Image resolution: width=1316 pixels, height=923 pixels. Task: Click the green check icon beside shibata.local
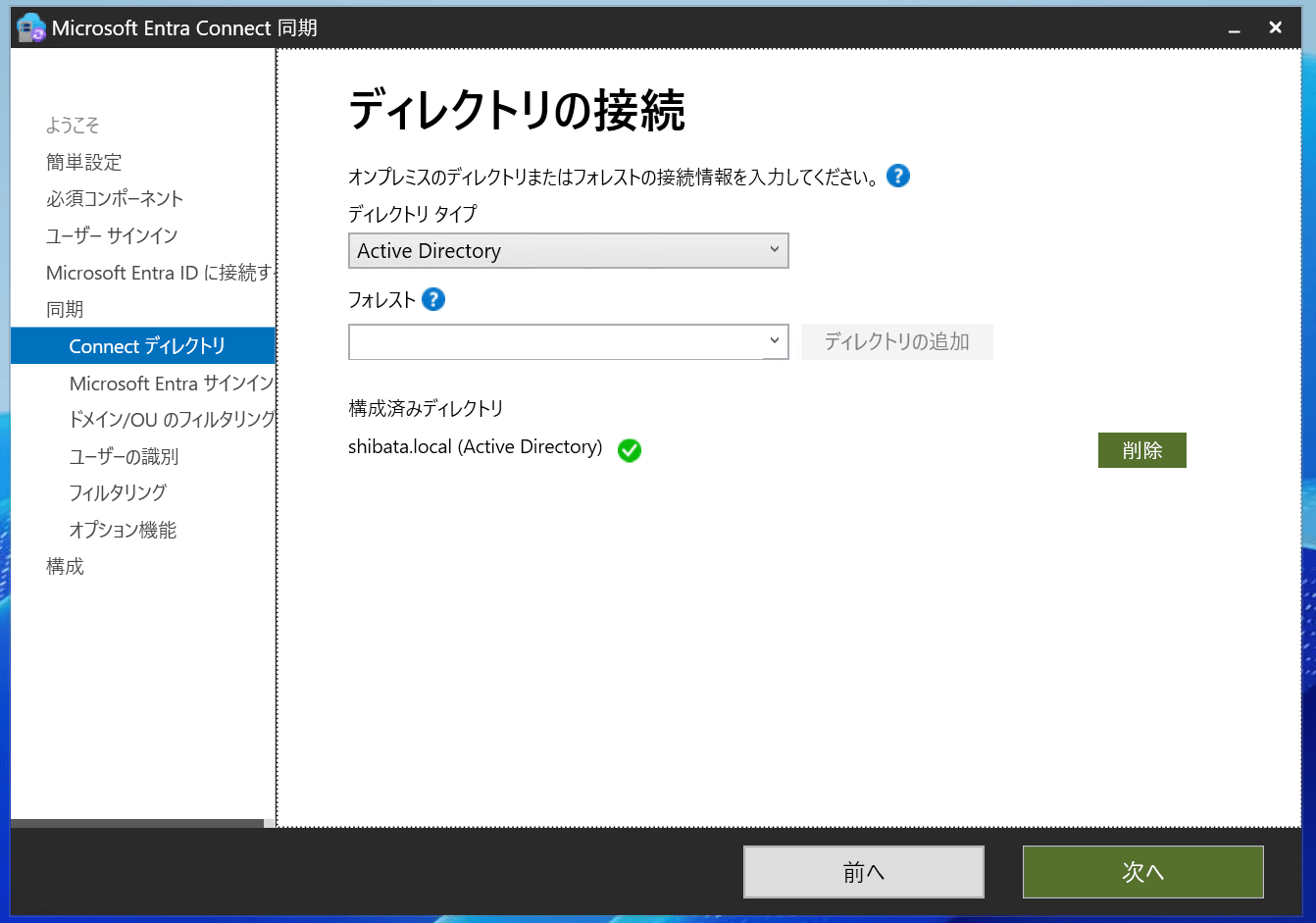coord(630,450)
